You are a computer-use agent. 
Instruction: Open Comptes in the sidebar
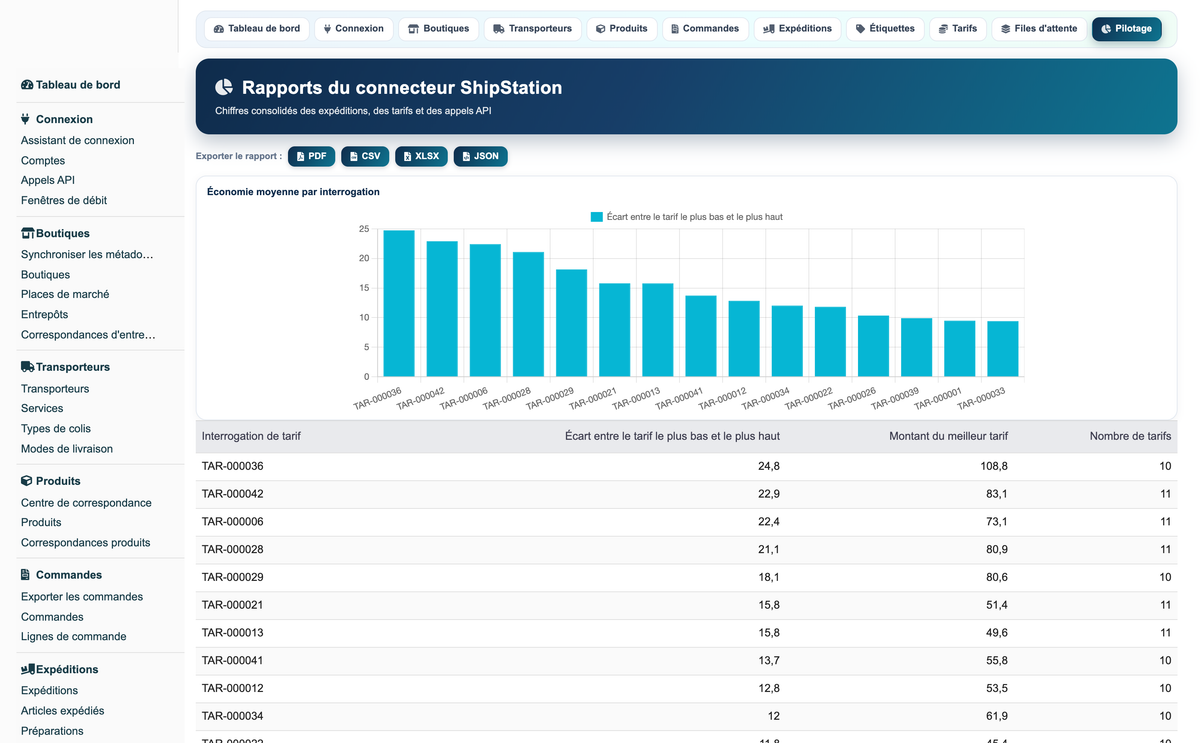click(43, 161)
